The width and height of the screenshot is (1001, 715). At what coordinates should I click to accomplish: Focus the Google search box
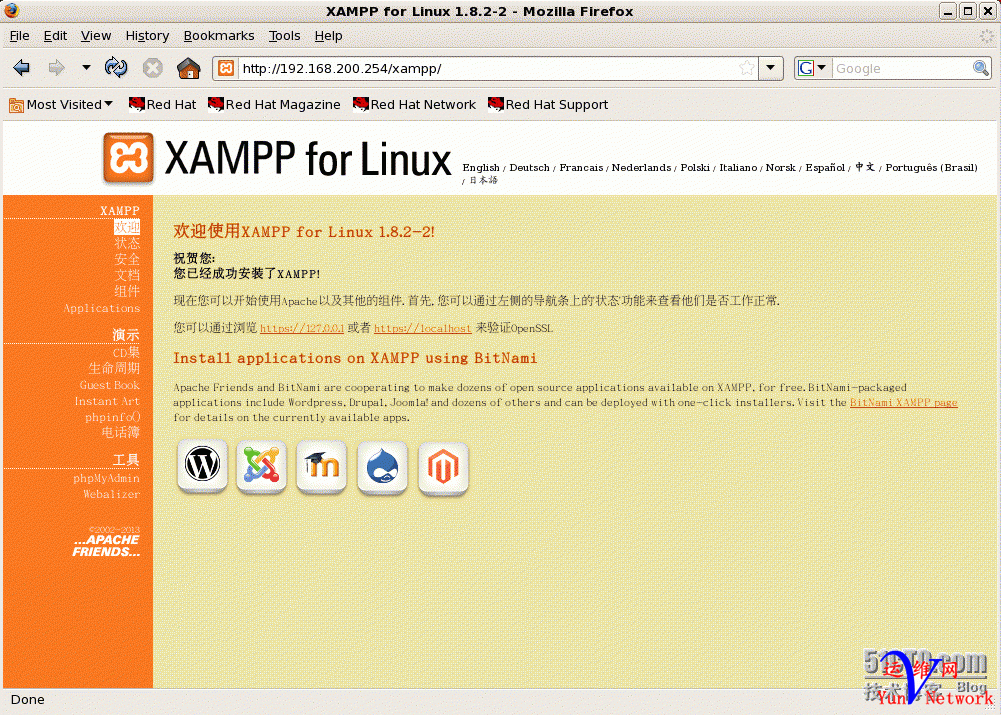point(902,68)
